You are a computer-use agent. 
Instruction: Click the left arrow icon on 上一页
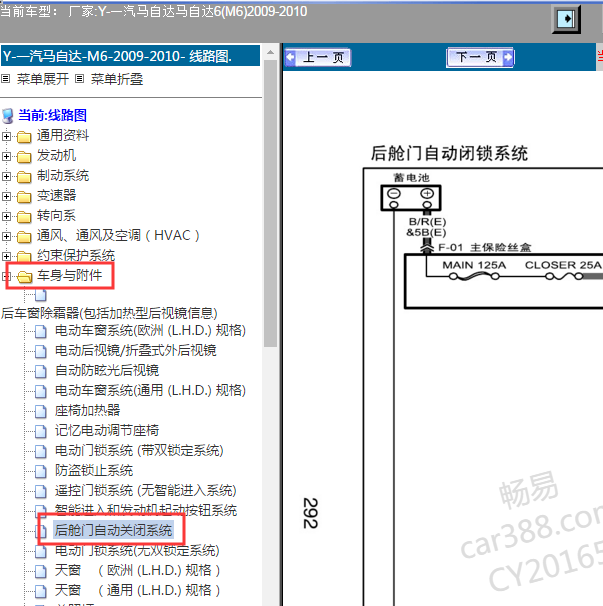click(291, 58)
